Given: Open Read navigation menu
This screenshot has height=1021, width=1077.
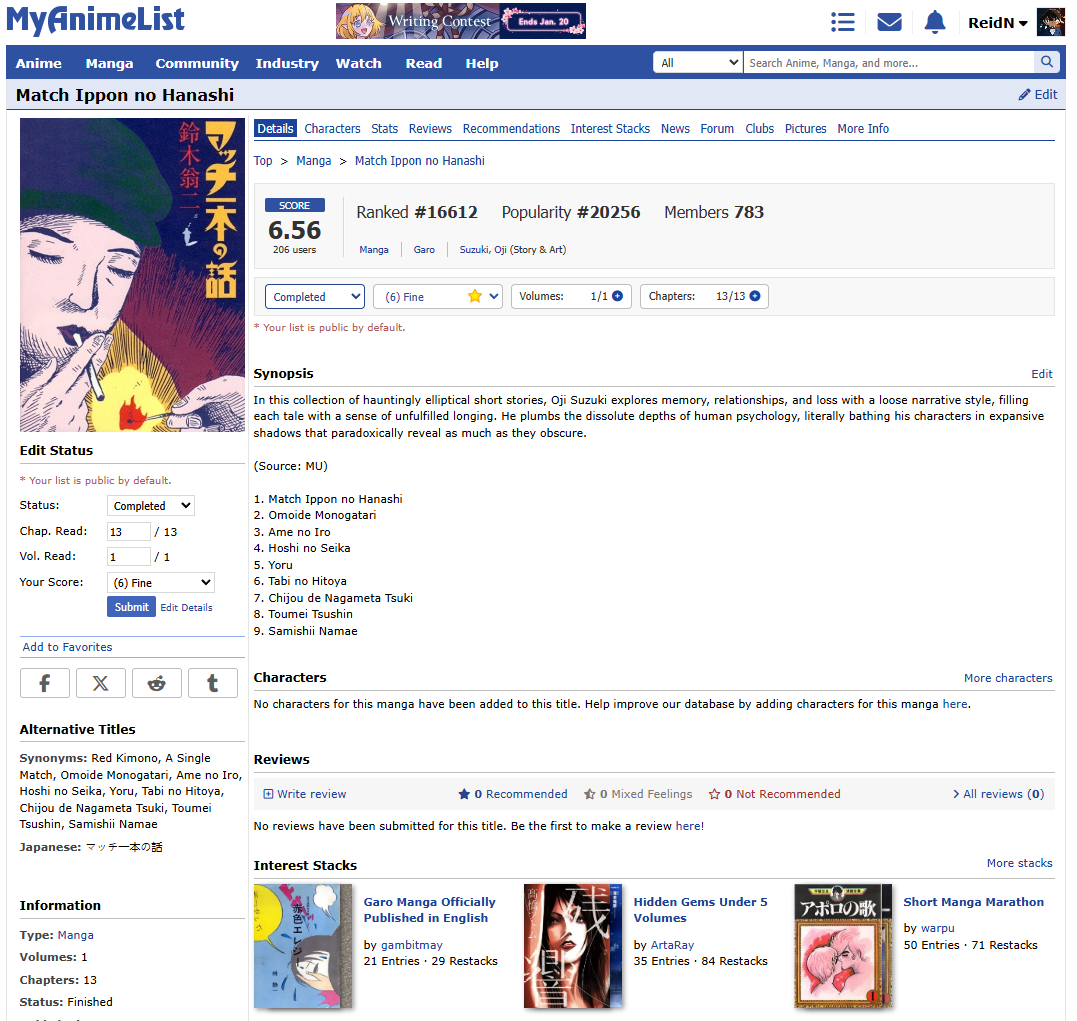Looking at the screenshot, I should 424,63.
